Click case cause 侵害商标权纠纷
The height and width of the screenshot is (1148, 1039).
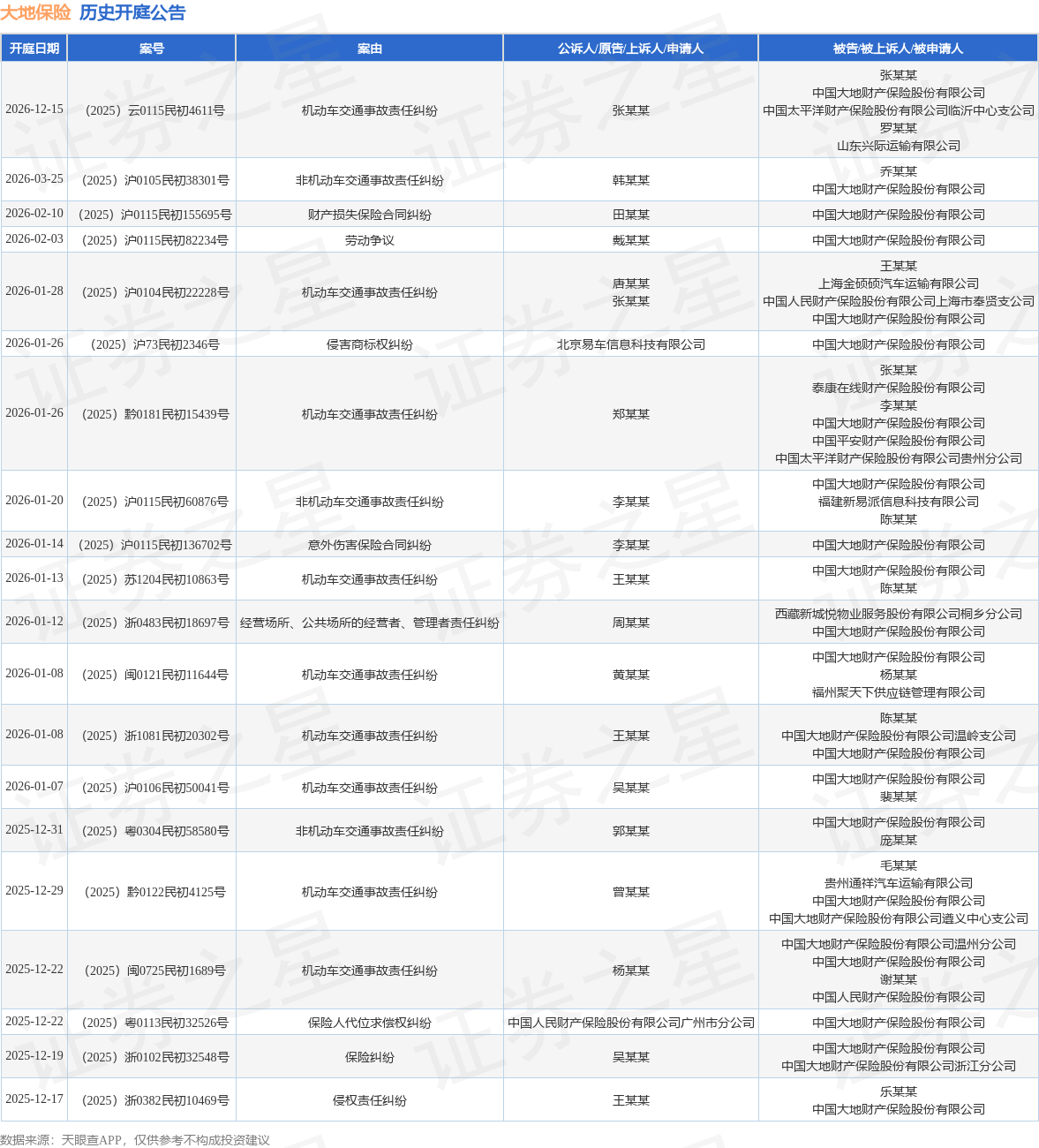[370, 344]
